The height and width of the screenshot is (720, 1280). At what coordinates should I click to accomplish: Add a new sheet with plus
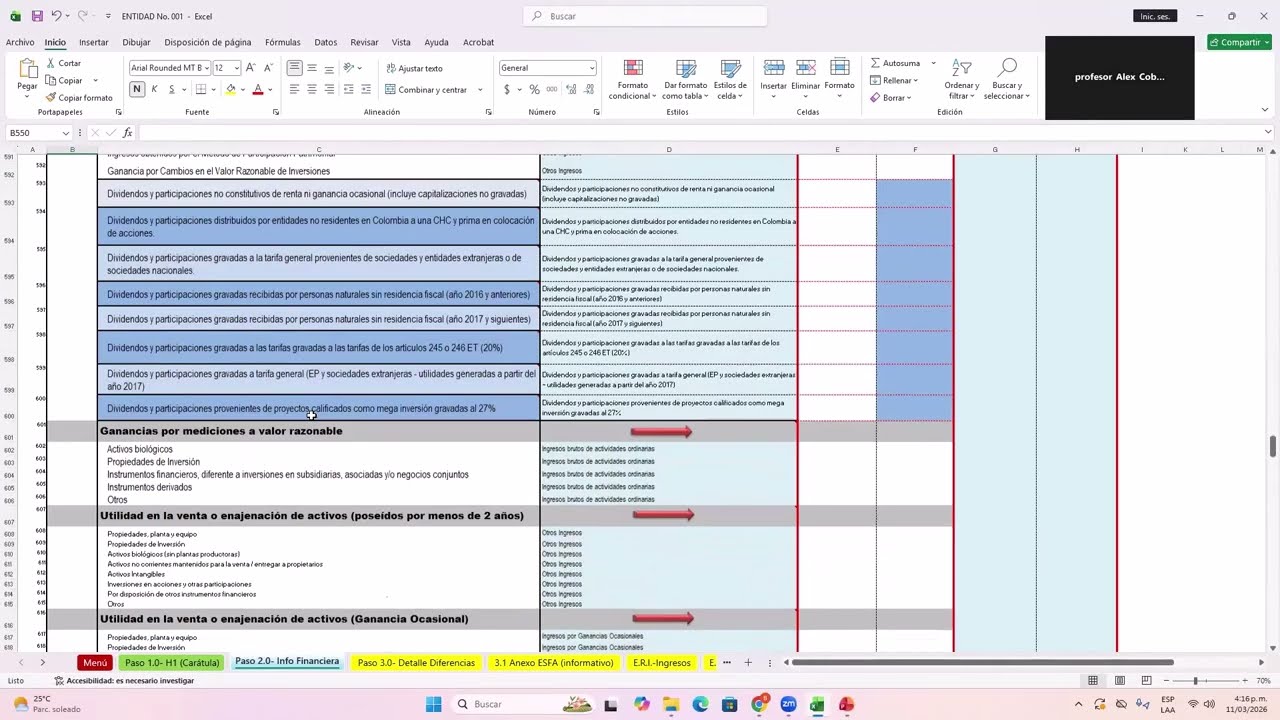click(747, 662)
